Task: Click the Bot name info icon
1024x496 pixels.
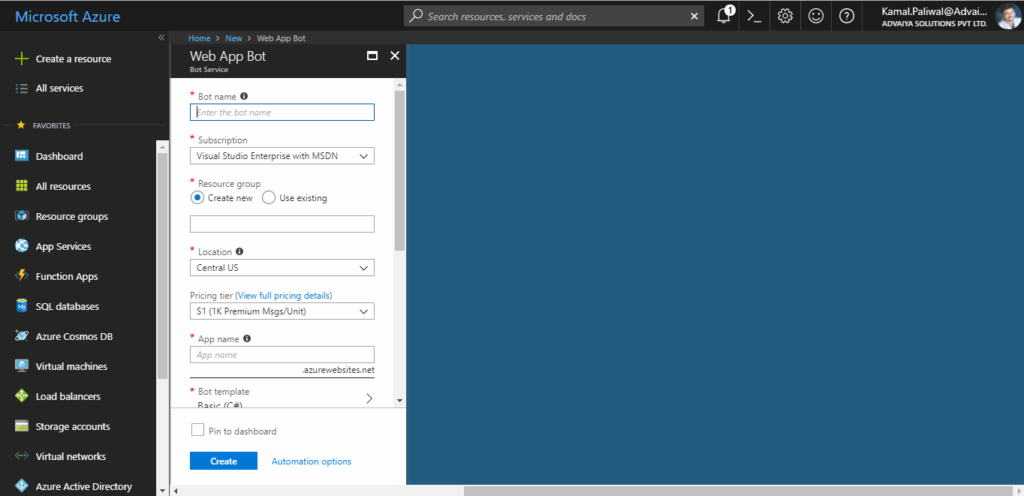Action: [244, 96]
